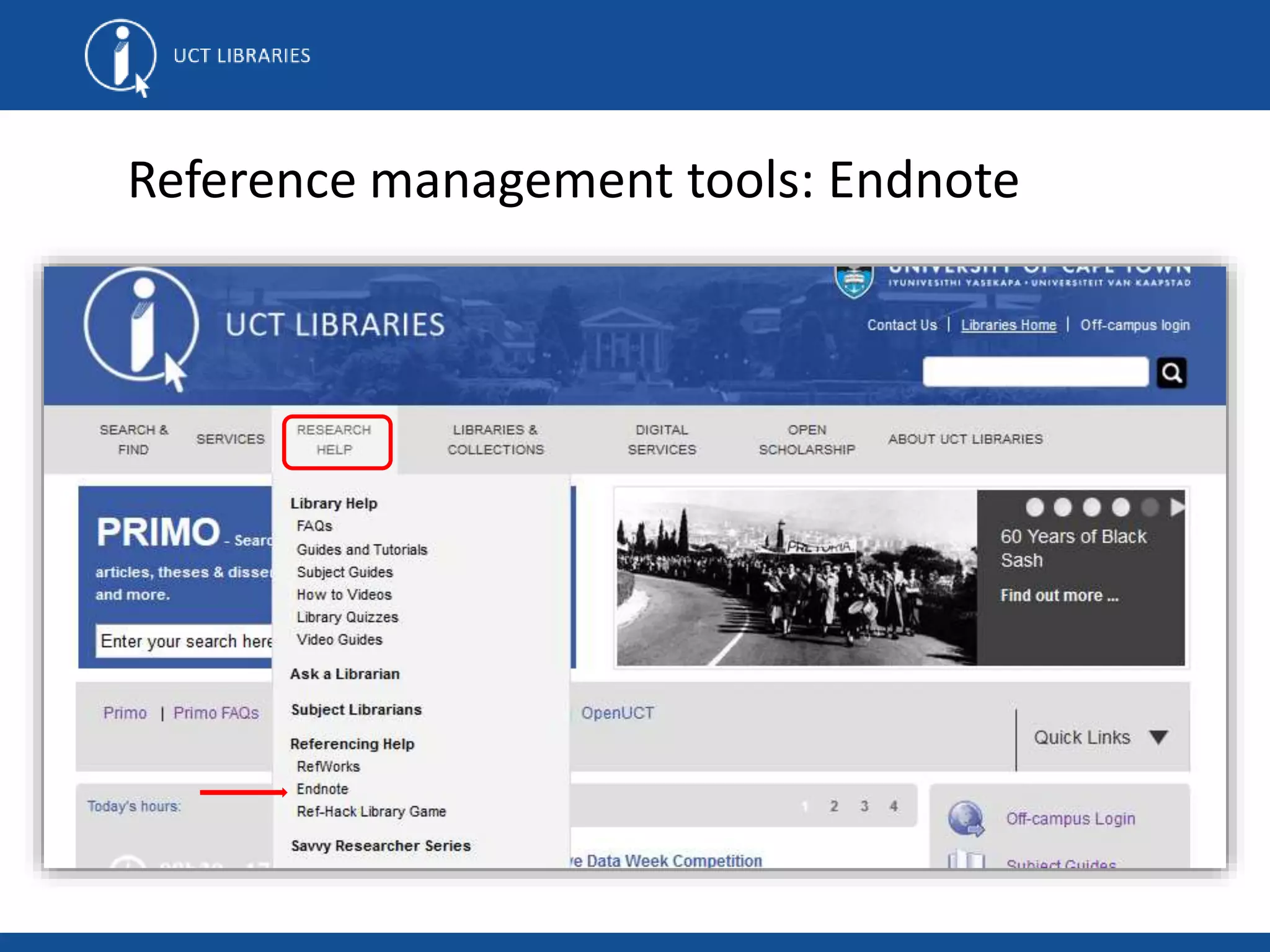This screenshot has height=952, width=1270.
Task: Click the website search magnifier button
Action: pos(1171,372)
